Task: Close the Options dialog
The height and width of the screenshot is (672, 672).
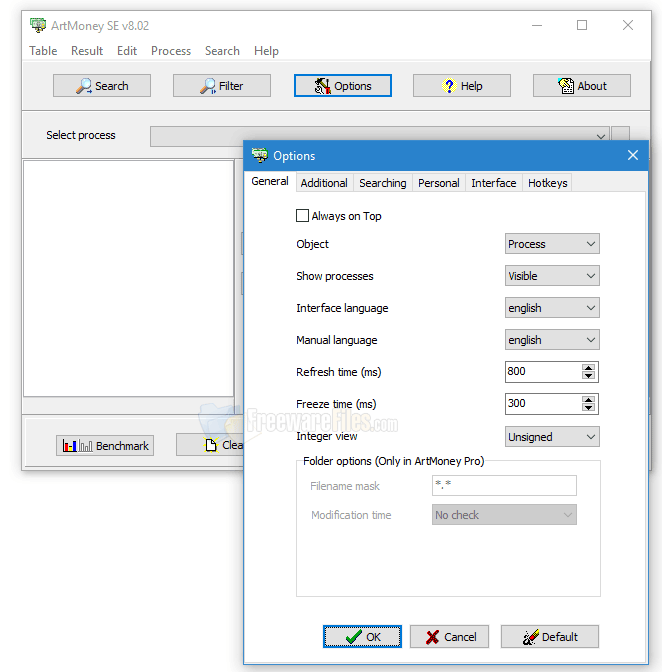Action: point(633,155)
